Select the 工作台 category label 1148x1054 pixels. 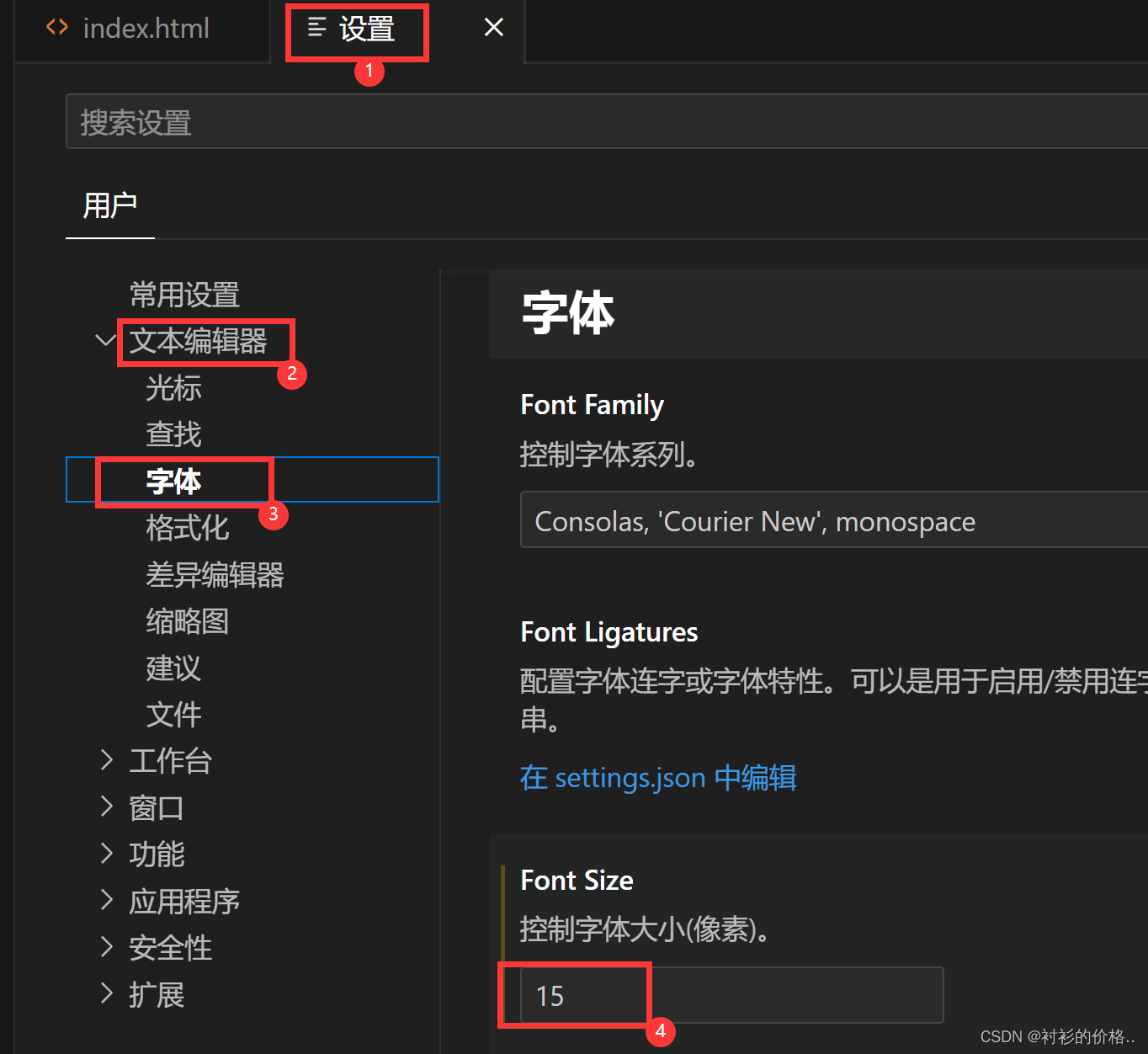(170, 761)
